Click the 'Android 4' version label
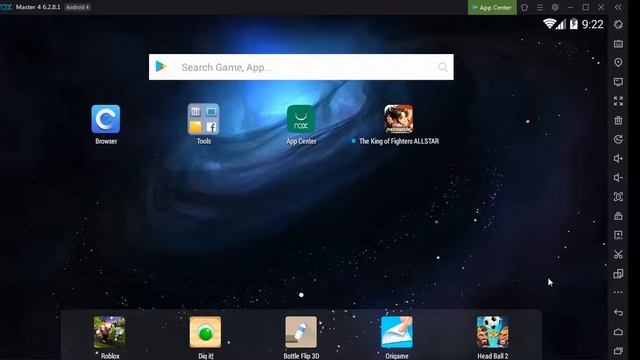The height and width of the screenshot is (360, 640). tap(77, 7)
